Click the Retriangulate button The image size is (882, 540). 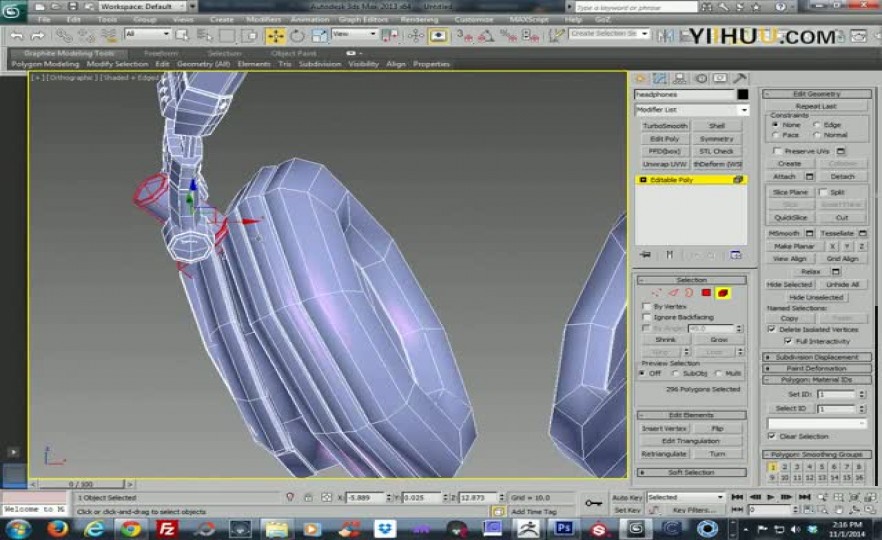[x=664, y=454]
